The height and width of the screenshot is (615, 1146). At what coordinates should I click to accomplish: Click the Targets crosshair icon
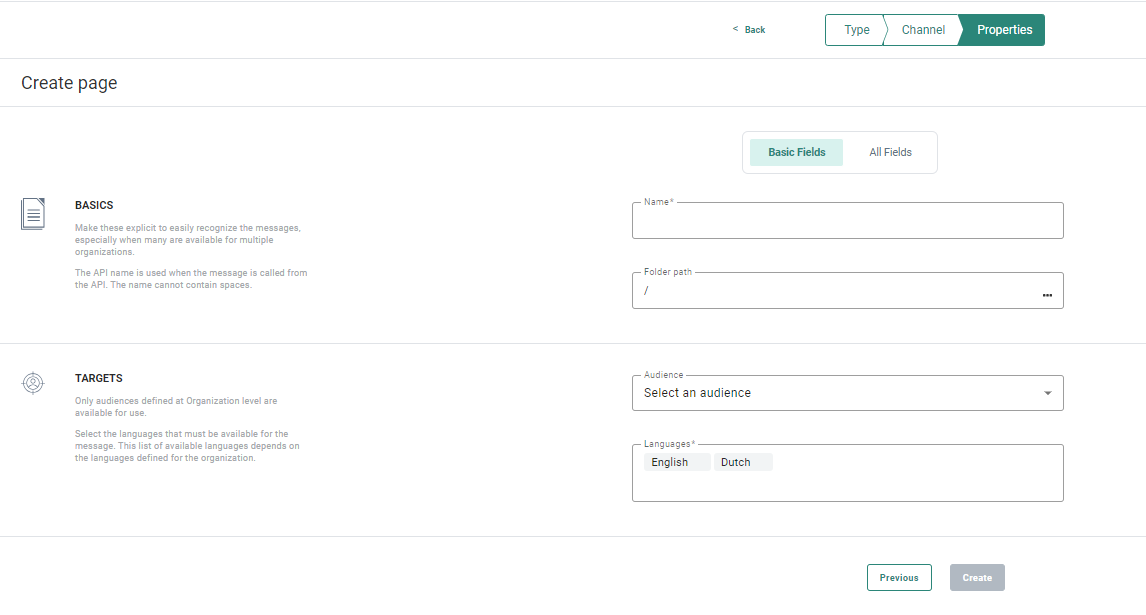(33, 383)
